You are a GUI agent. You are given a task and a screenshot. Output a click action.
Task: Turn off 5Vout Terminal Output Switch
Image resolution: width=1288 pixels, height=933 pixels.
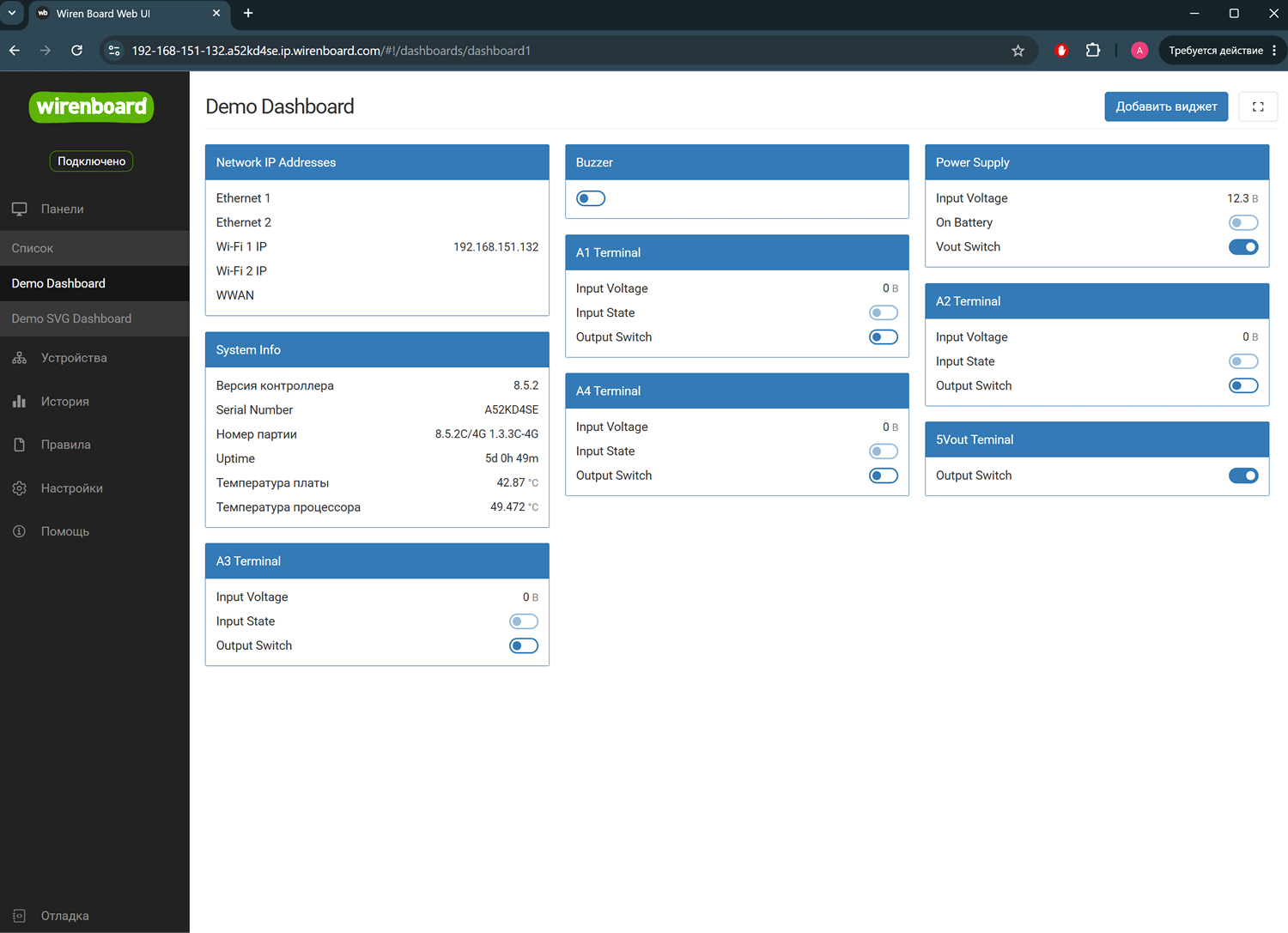(1243, 476)
